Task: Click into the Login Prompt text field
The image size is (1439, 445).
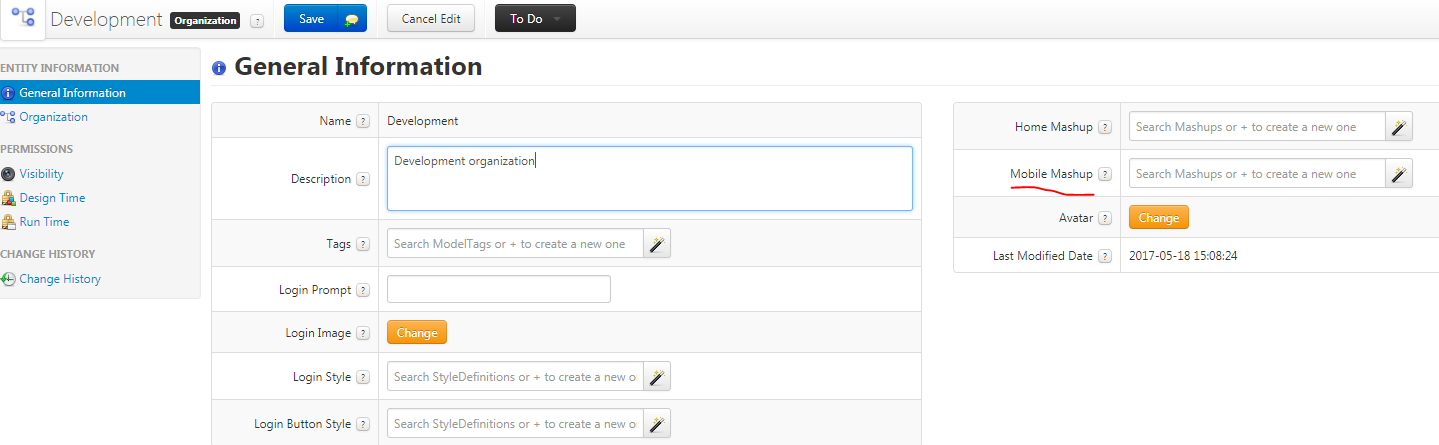Action: point(499,290)
